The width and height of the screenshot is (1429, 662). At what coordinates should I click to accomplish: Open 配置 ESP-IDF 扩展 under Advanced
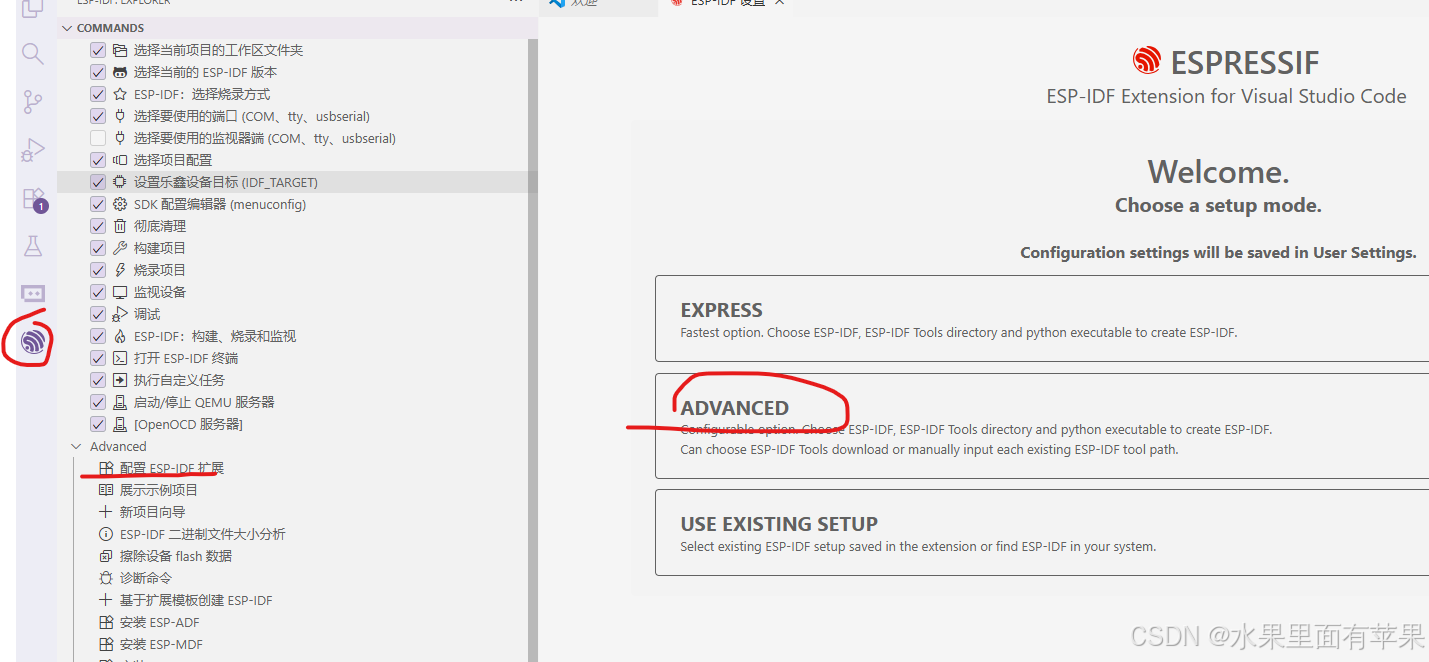click(x=171, y=468)
